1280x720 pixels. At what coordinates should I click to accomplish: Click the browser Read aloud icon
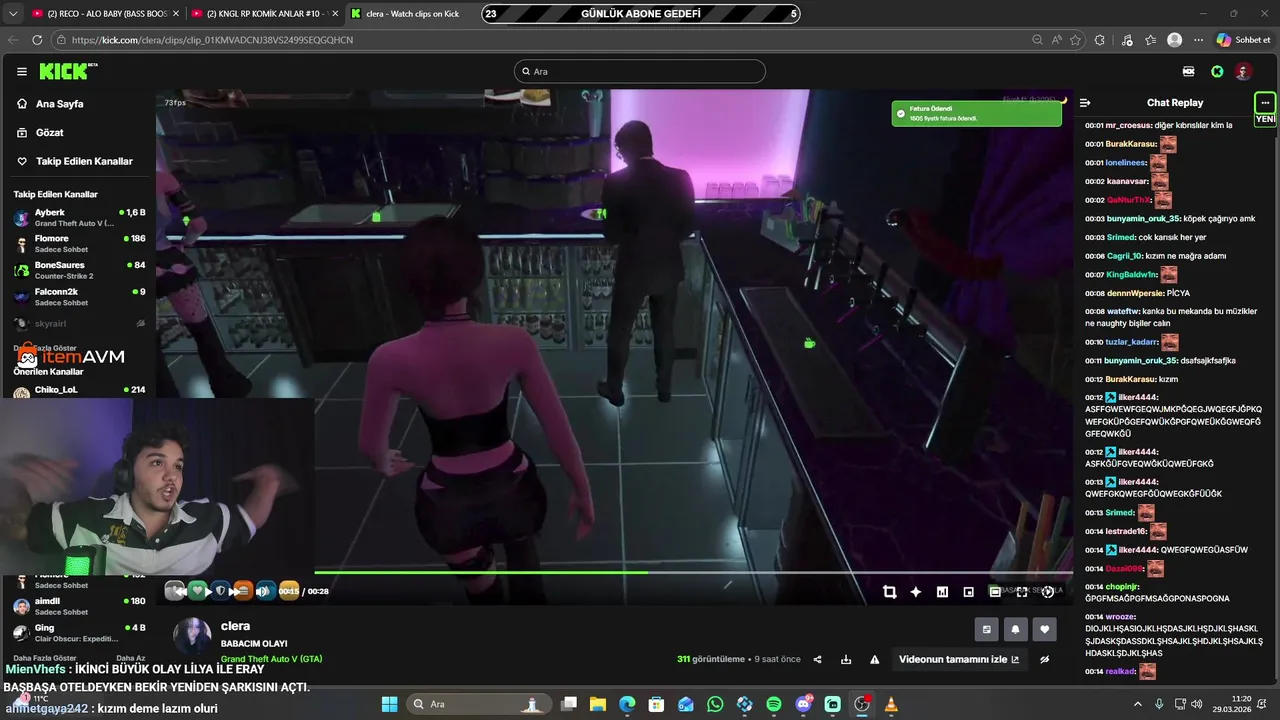[x=1057, y=40]
